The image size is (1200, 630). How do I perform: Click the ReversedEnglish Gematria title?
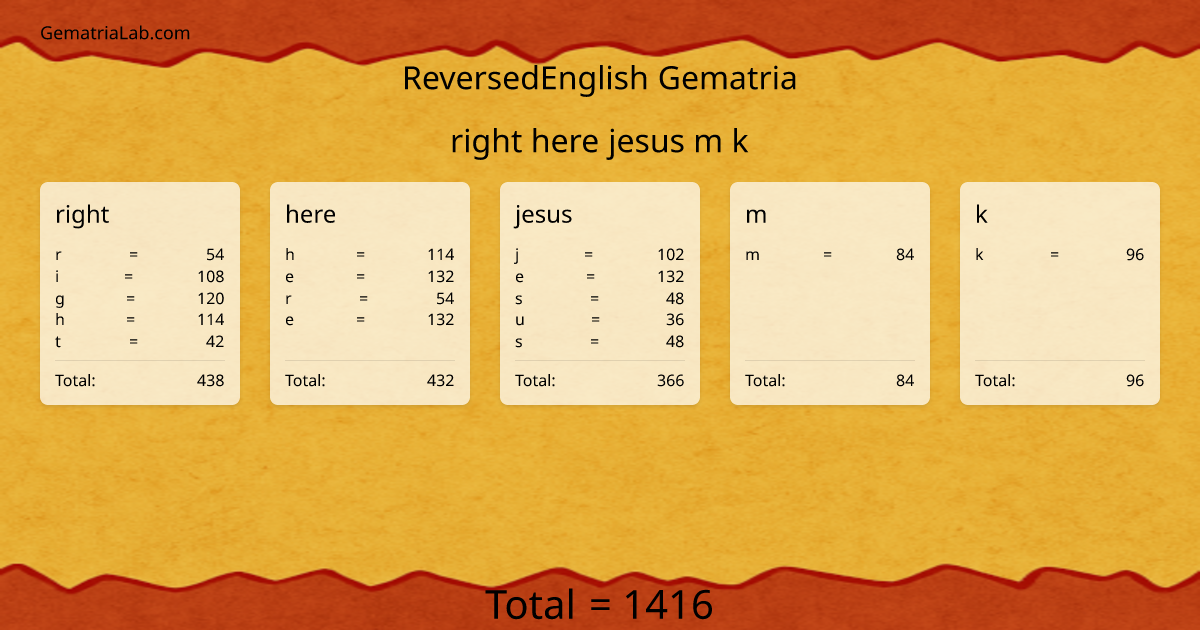(x=600, y=78)
